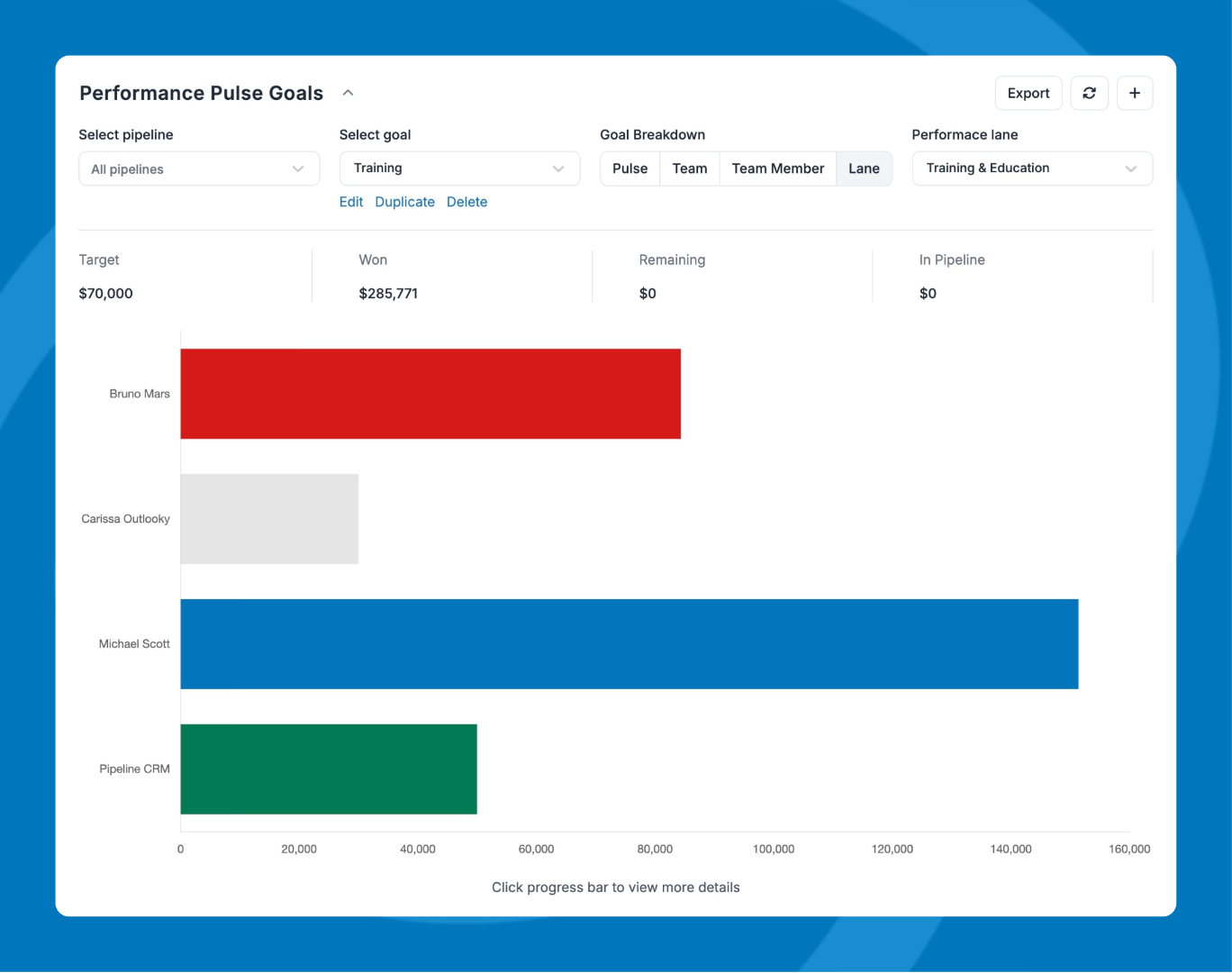Click Carissa Outlooky gray progress bar
Screen dimensions: 1232x973
(269, 519)
